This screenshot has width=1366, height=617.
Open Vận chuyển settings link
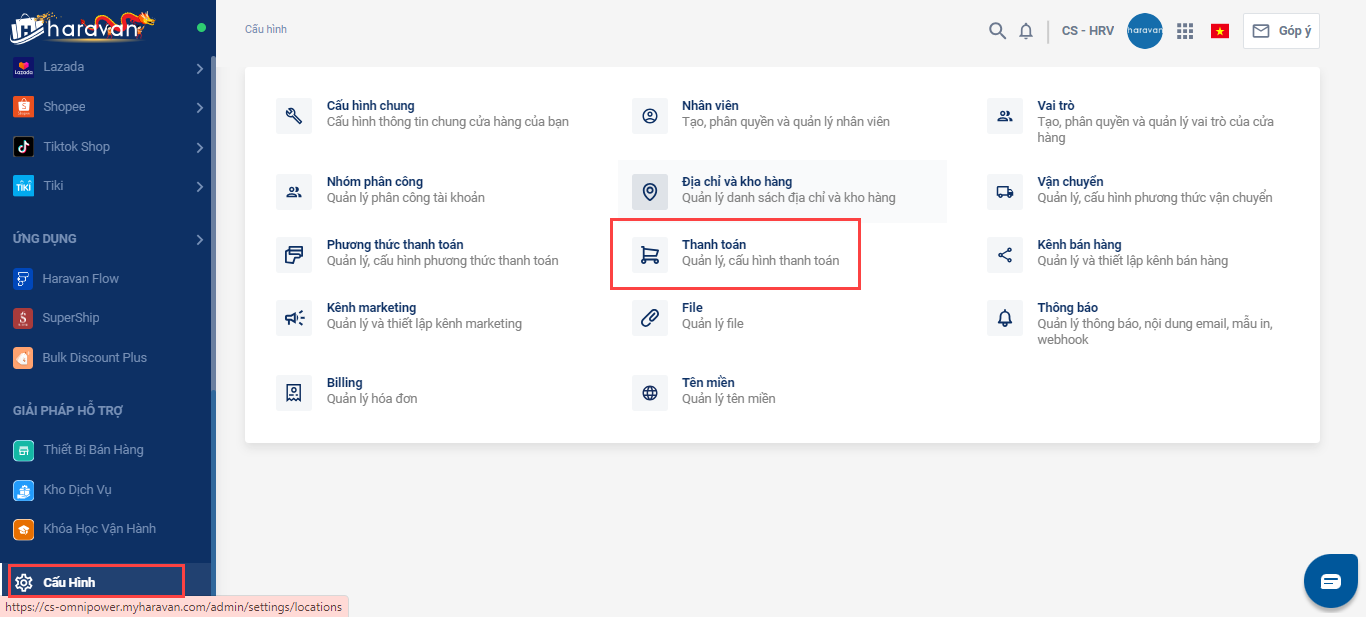click(x=1070, y=182)
